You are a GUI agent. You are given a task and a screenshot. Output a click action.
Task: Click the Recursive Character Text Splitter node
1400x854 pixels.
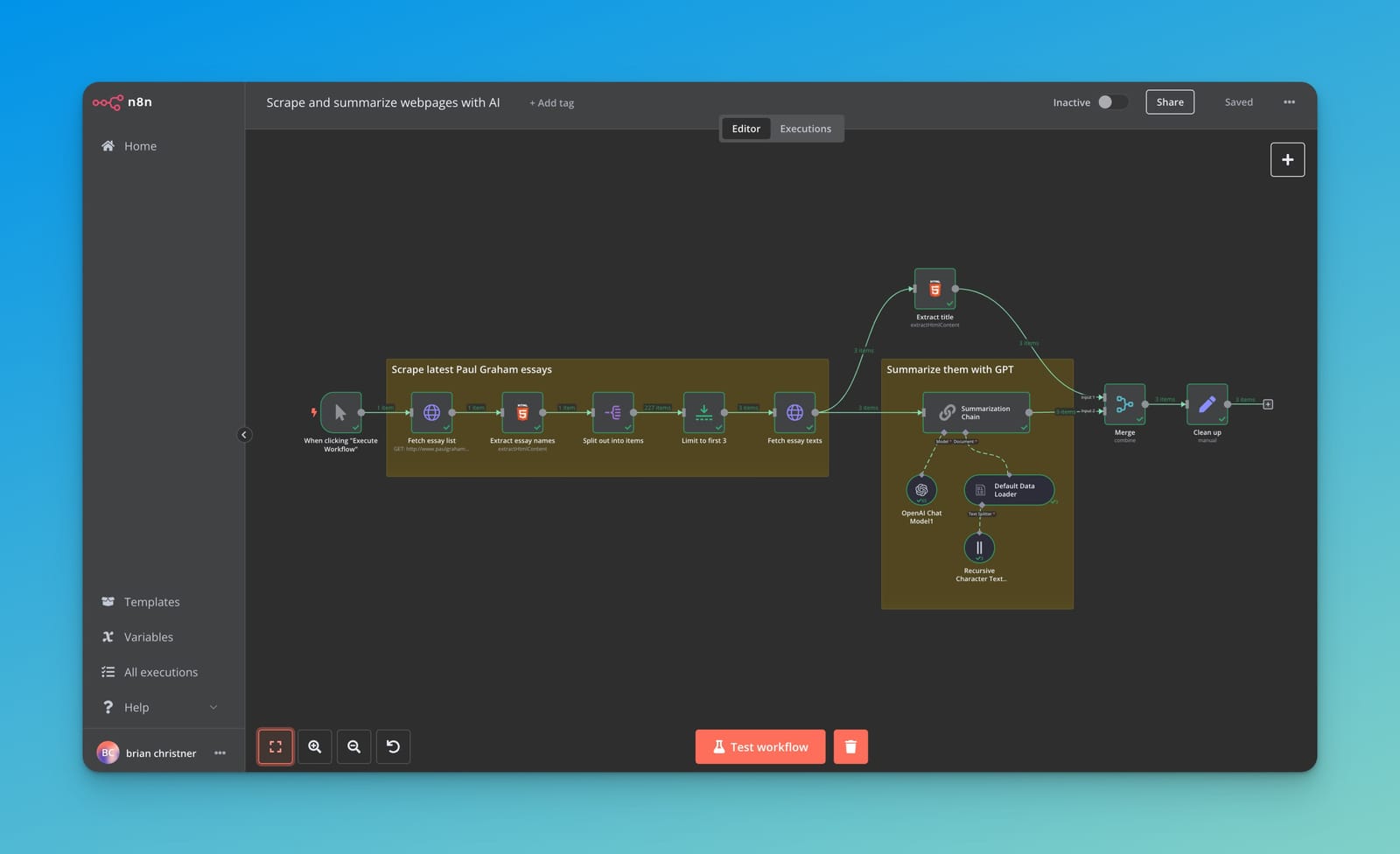(980, 547)
